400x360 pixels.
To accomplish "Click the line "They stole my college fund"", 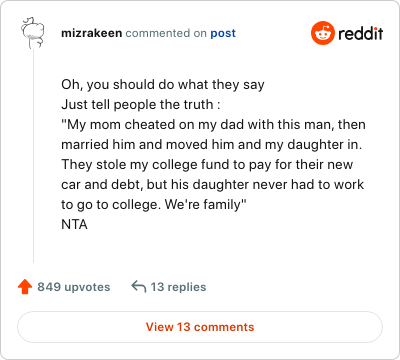I will (x=207, y=165).
